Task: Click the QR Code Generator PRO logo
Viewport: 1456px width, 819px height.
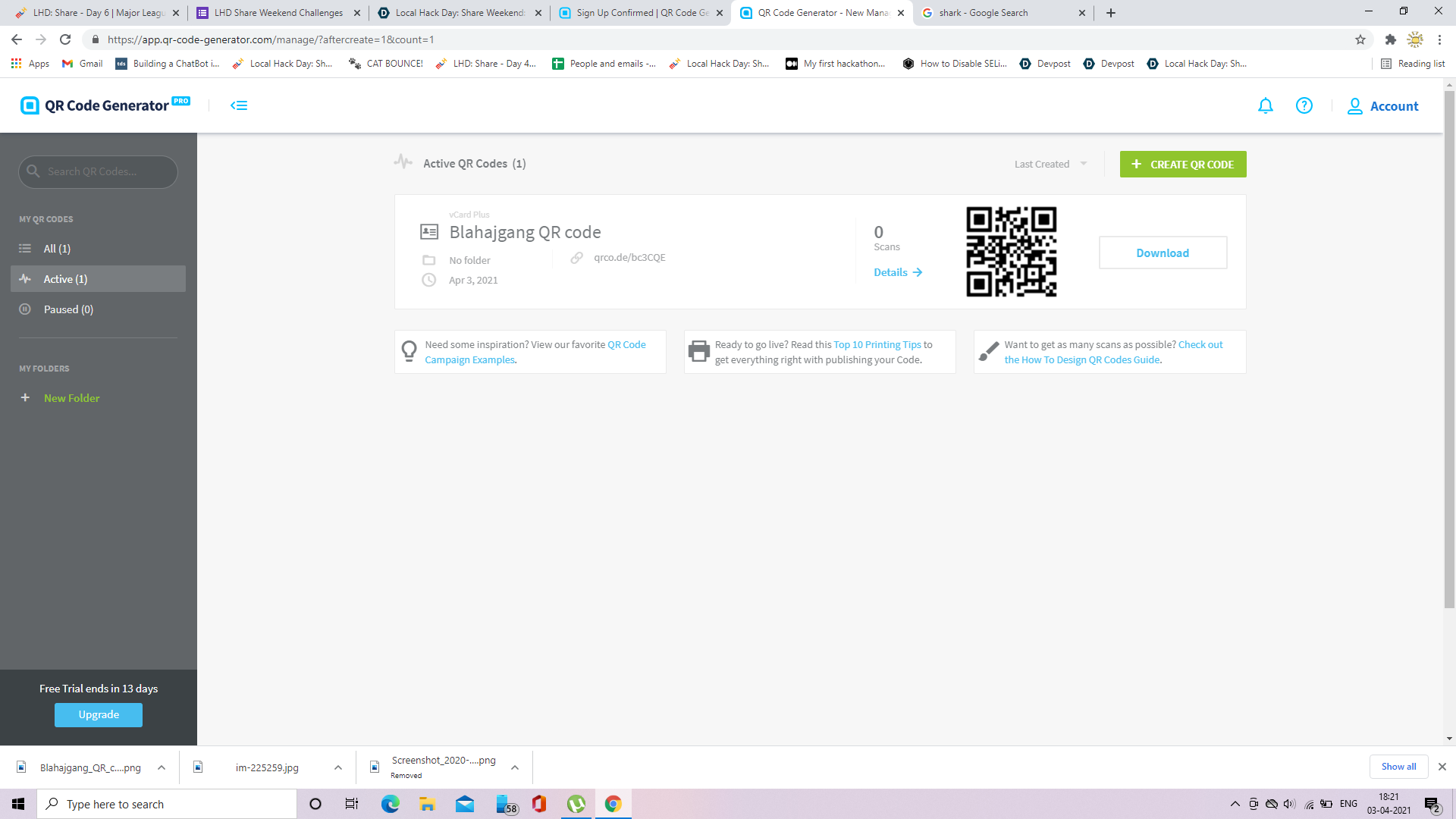Action: (x=105, y=105)
